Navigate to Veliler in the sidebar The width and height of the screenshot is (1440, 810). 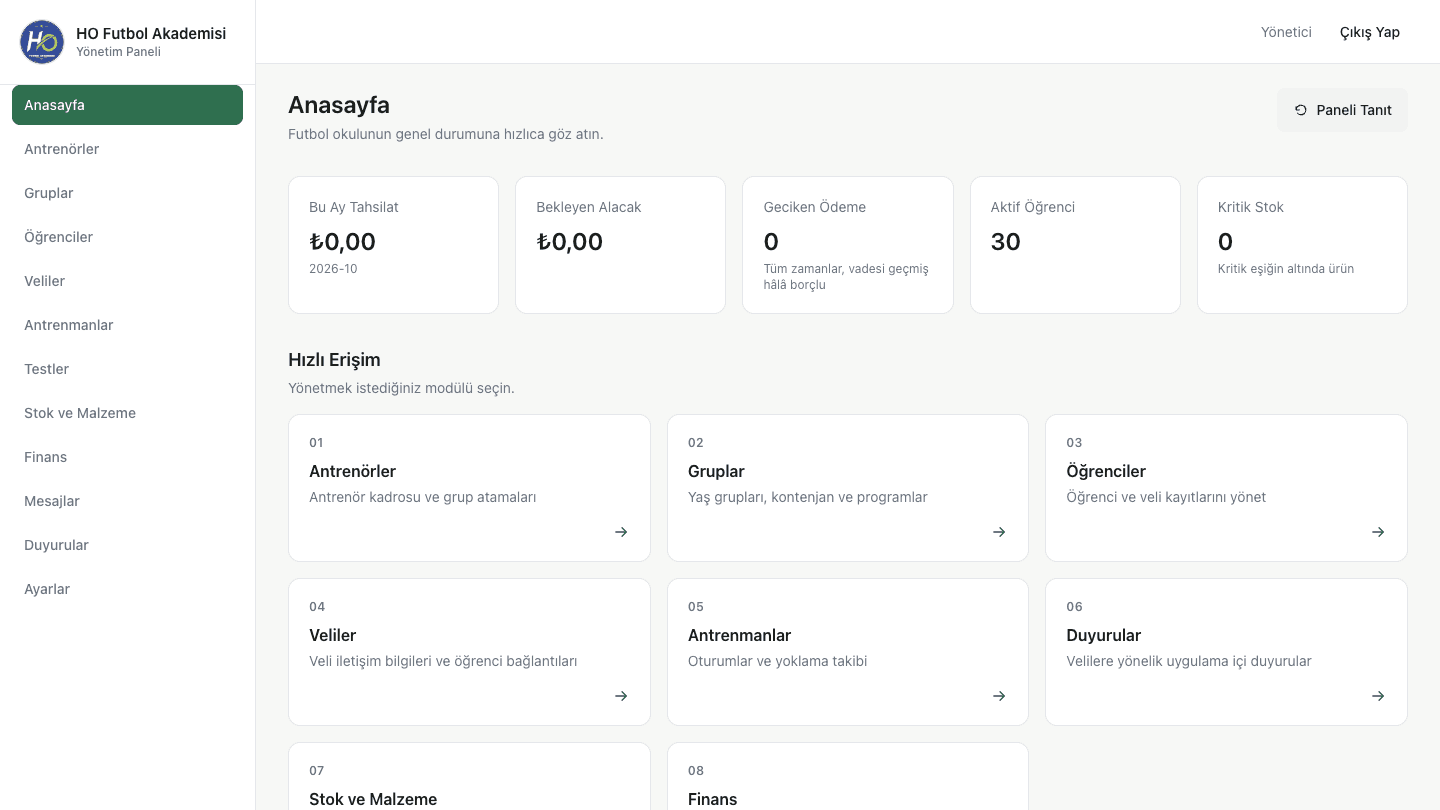pyautogui.click(x=127, y=281)
